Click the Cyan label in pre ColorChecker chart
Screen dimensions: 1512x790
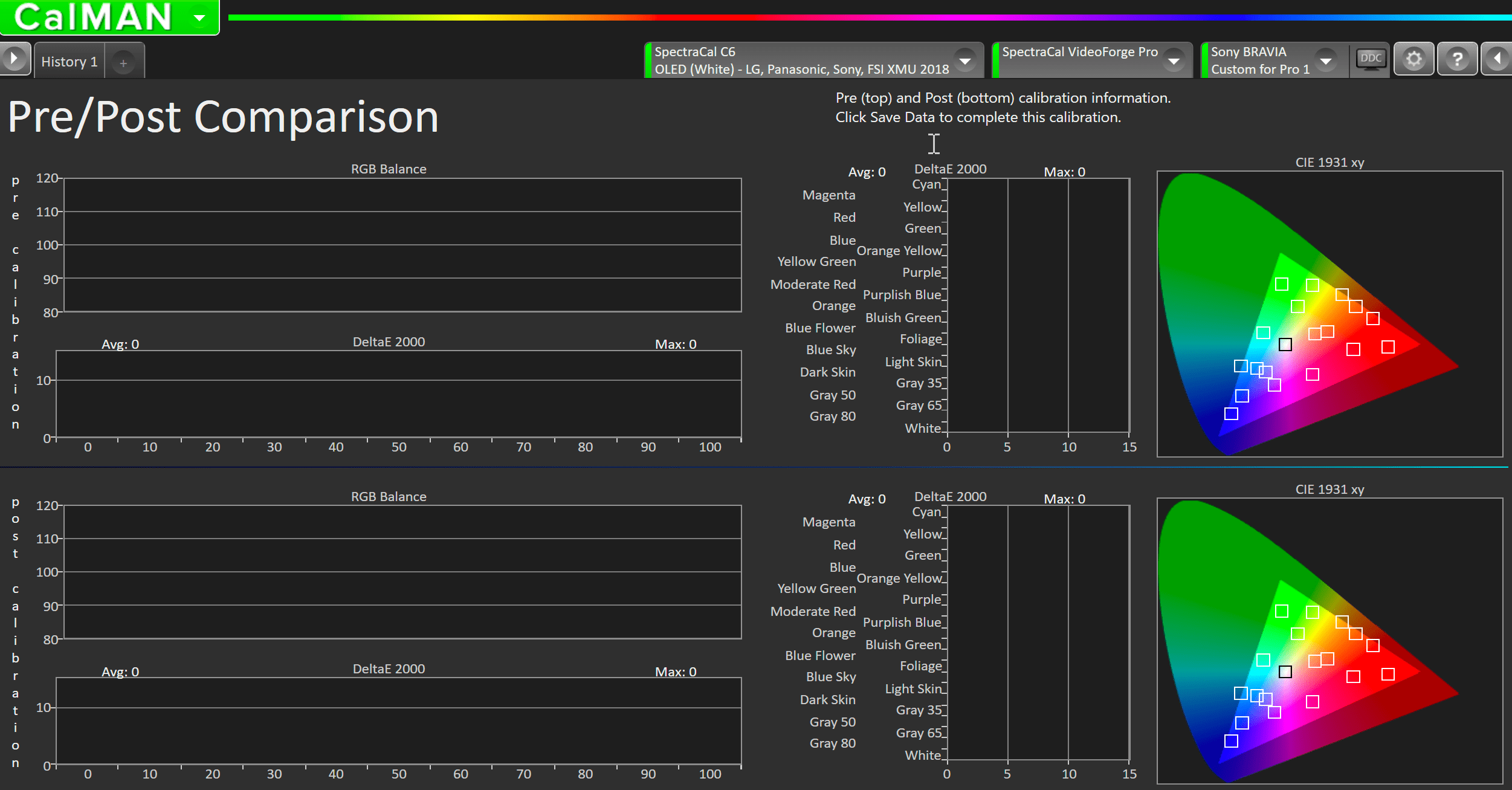pos(926,184)
